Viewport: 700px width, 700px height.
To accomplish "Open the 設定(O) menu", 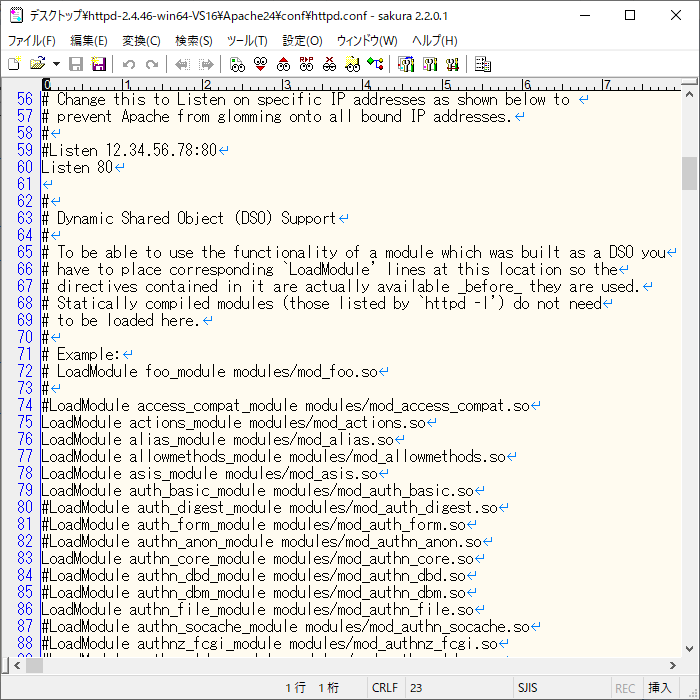I will tap(302, 41).
